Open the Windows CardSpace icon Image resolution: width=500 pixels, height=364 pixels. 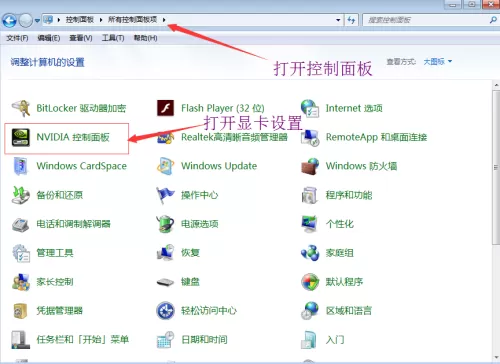[x=21, y=166]
